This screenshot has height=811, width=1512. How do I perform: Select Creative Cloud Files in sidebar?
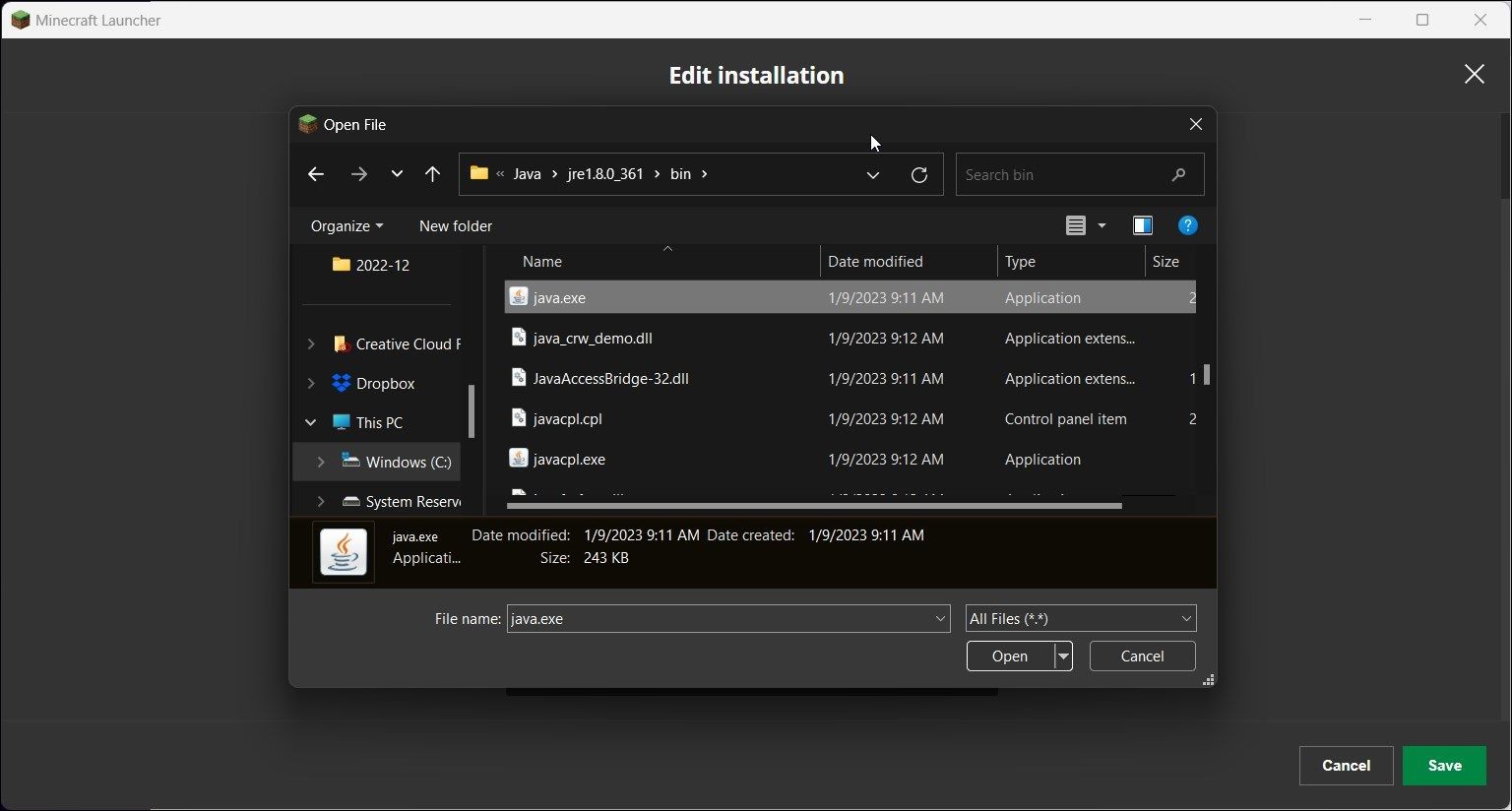tap(396, 343)
